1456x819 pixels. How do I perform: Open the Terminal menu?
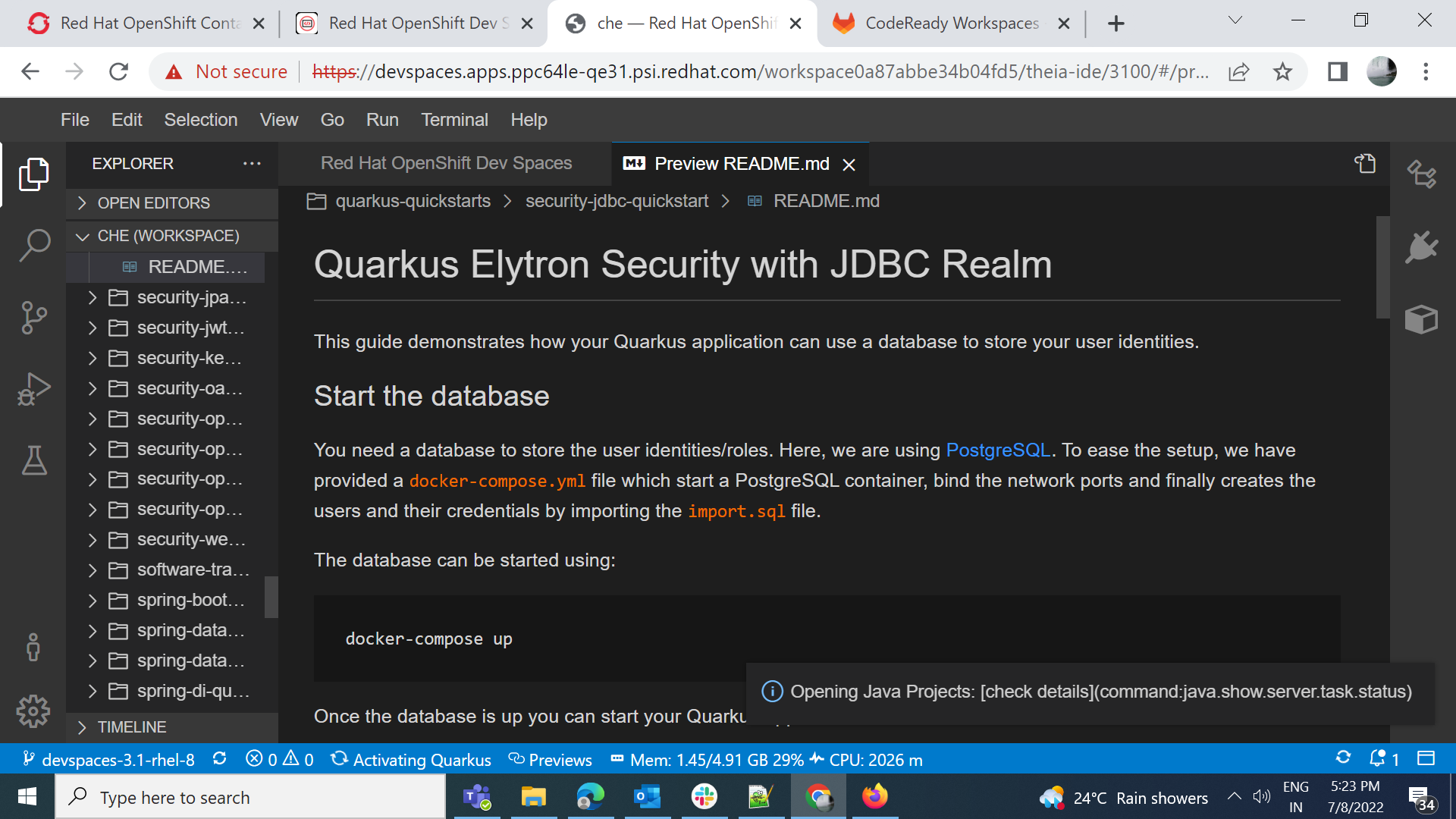pos(453,120)
